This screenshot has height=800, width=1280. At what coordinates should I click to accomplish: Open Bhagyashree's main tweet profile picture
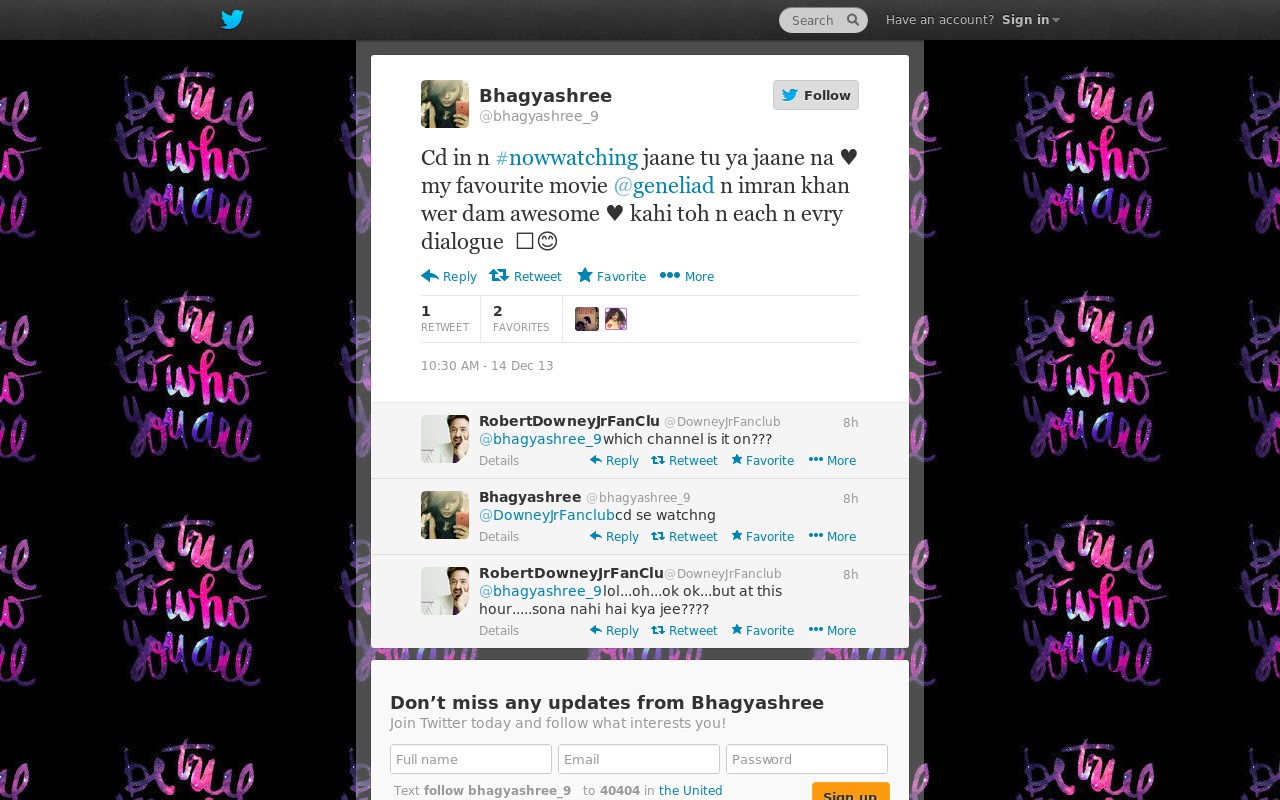coord(445,104)
